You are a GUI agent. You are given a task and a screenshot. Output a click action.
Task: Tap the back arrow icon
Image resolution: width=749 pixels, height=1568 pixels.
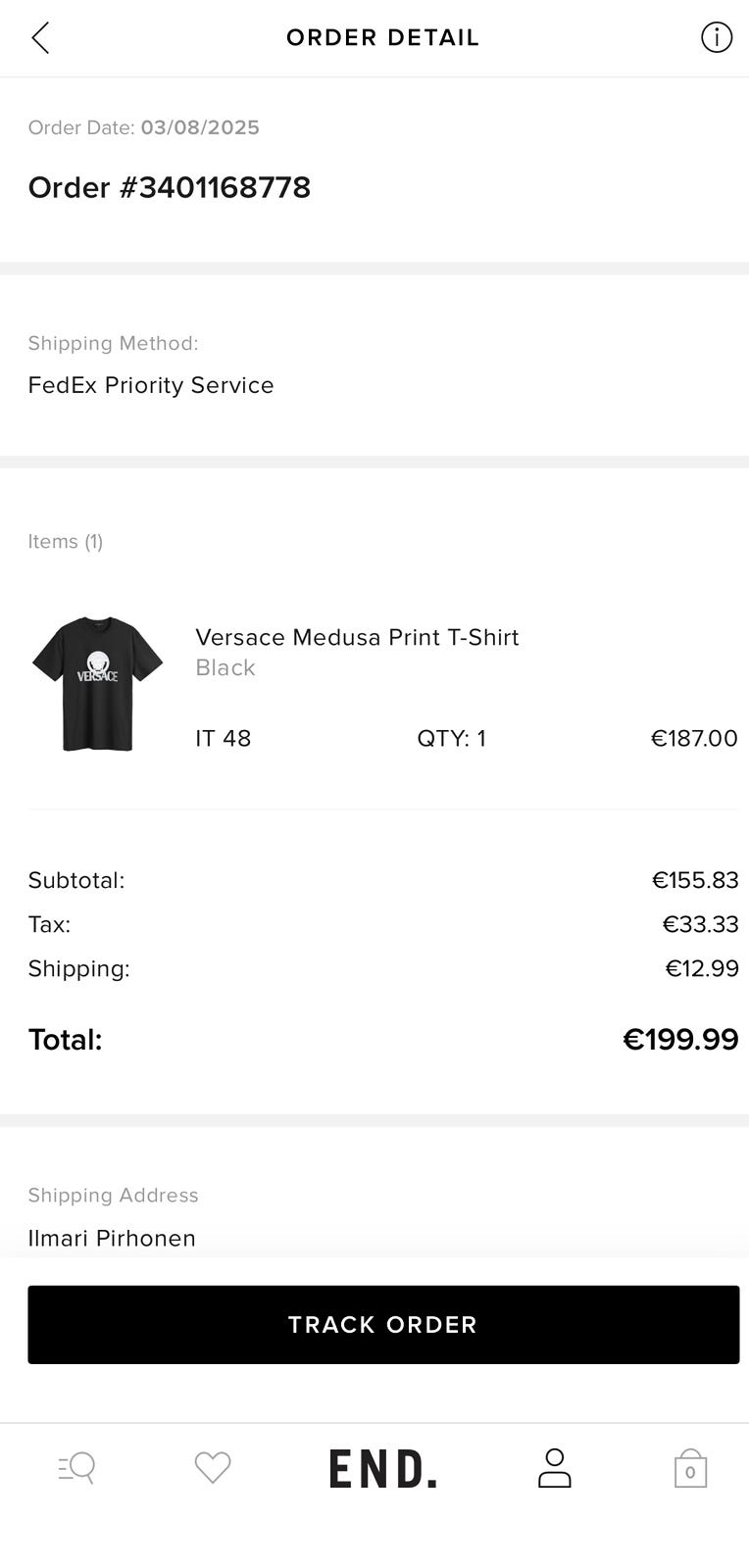pos(40,38)
